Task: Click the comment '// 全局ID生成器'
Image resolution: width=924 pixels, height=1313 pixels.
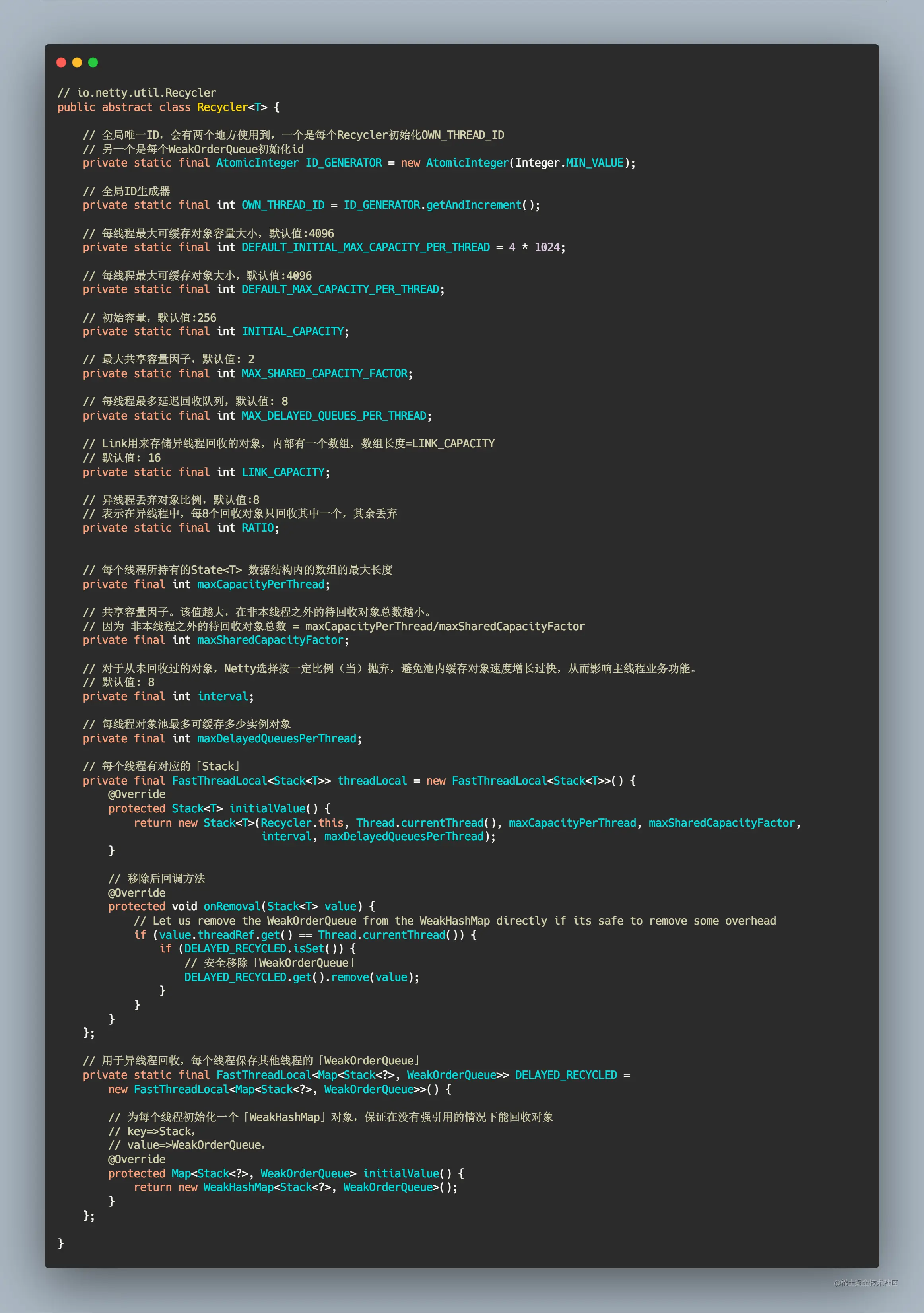Action: coord(126,191)
